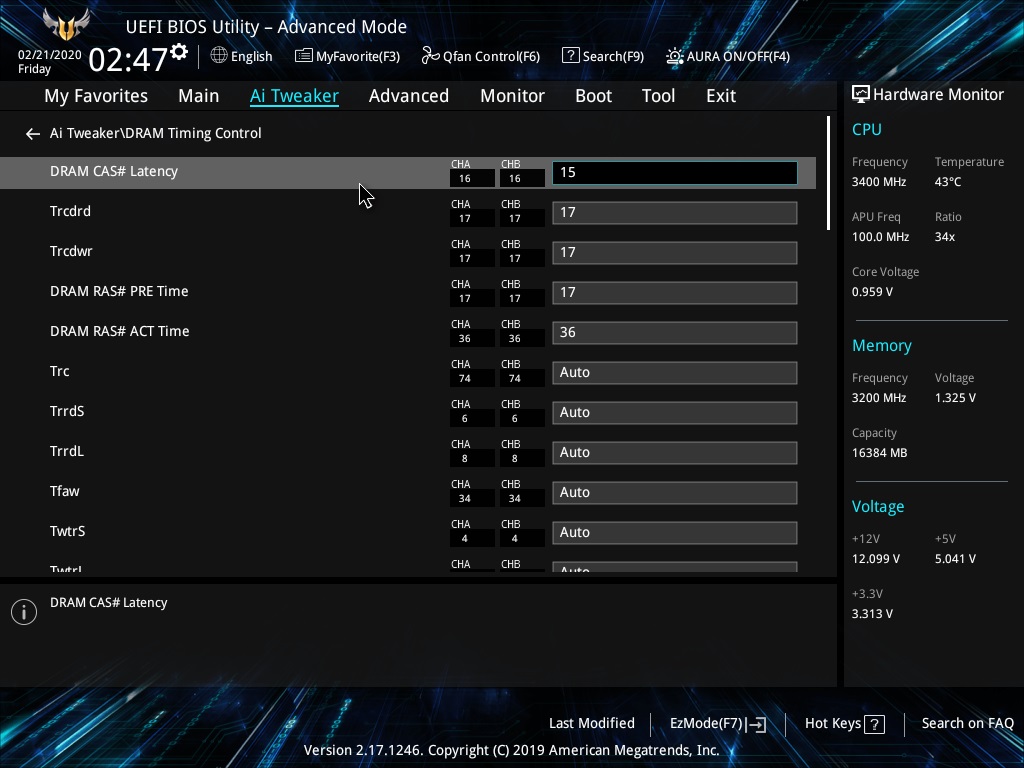Click Memory Frequency 3200 MHz value
This screenshot has height=768, width=1024.
click(x=879, y=398)
